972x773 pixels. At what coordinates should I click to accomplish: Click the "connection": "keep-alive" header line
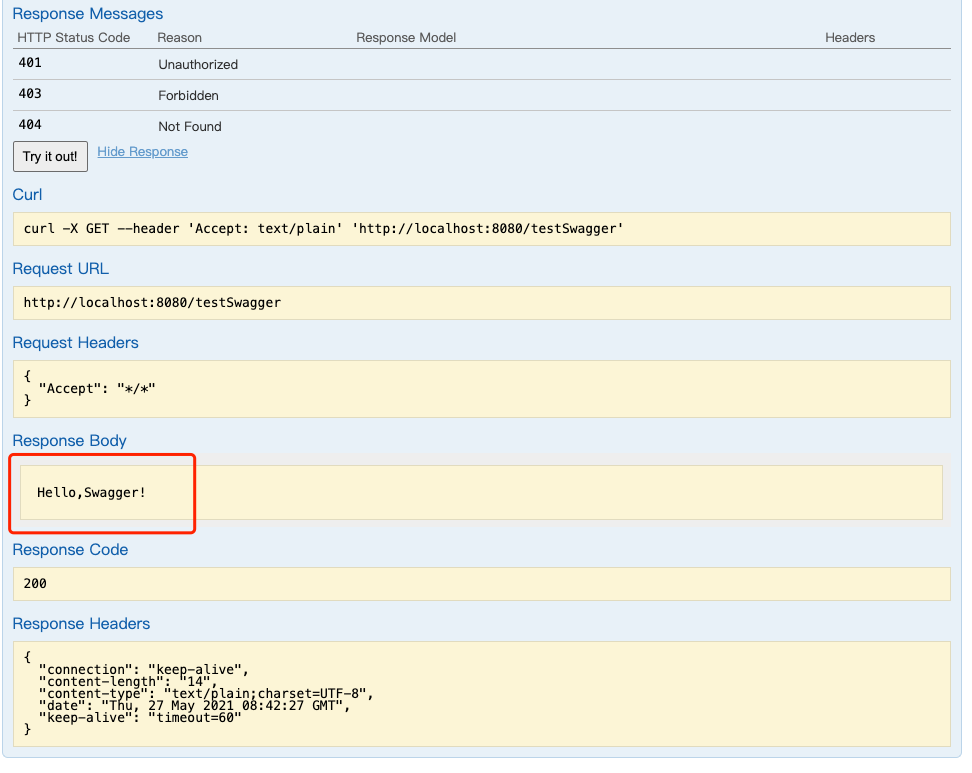pyautogui.click(x=144, y=669)
